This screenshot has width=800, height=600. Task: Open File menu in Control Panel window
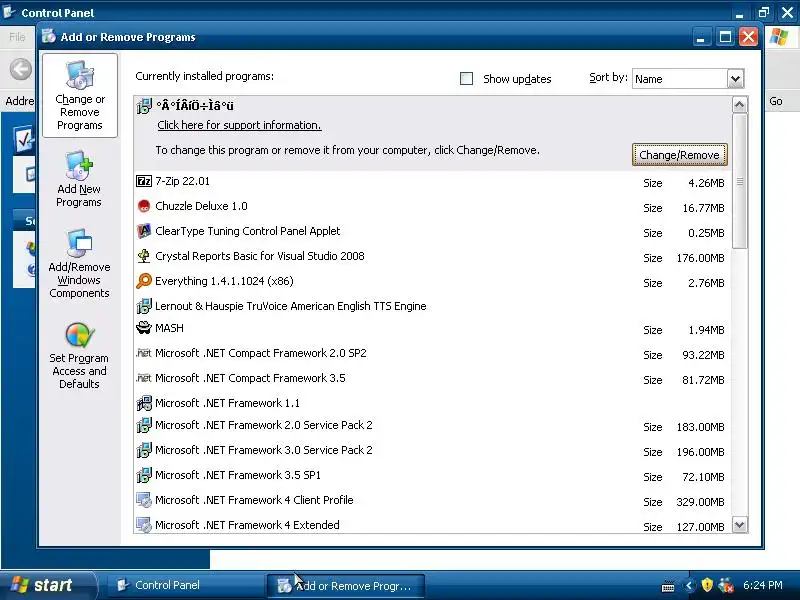(17, 37)
